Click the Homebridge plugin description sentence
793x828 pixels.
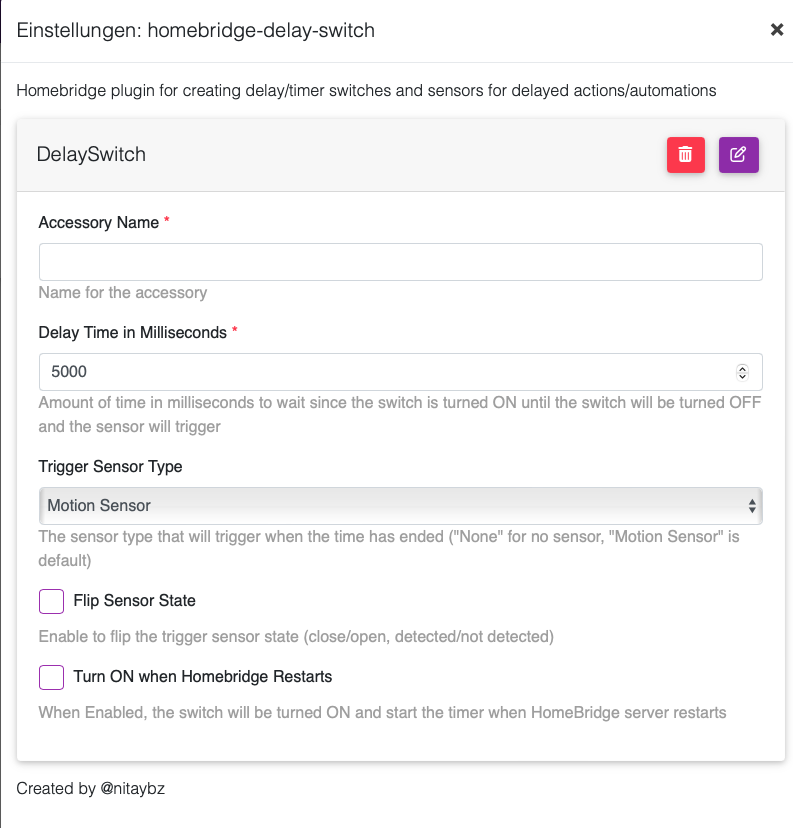point(366,90)
